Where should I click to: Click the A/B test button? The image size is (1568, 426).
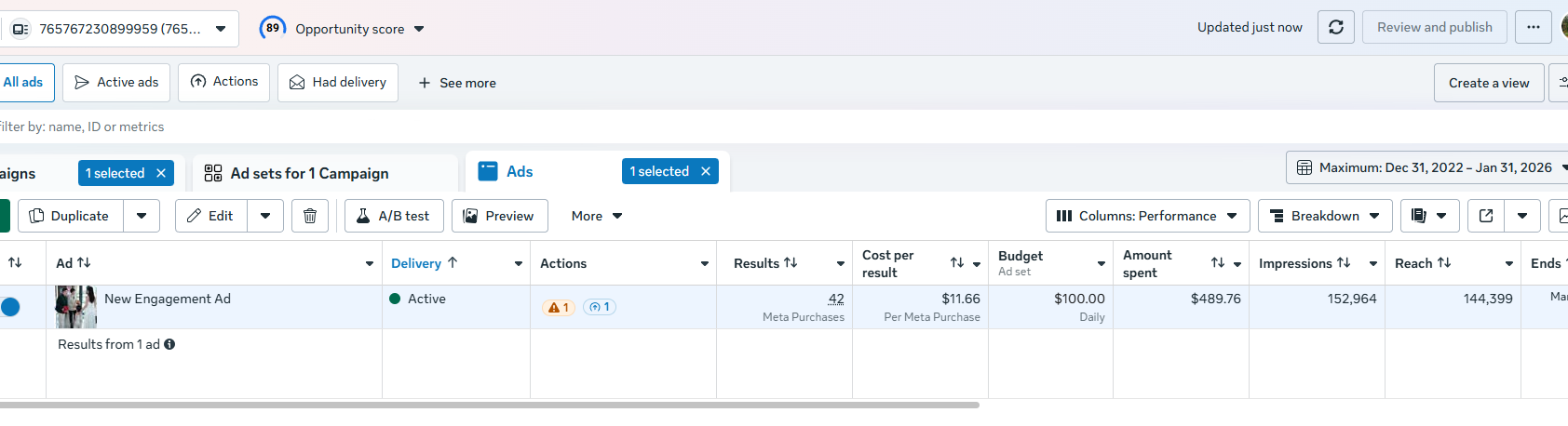pos(393,216)
